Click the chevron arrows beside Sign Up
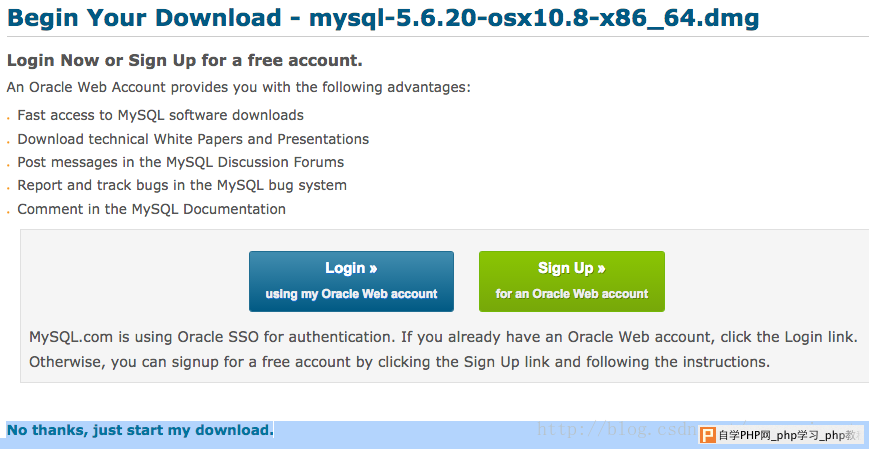The image size is (869, 449). (x=601, y=269)
